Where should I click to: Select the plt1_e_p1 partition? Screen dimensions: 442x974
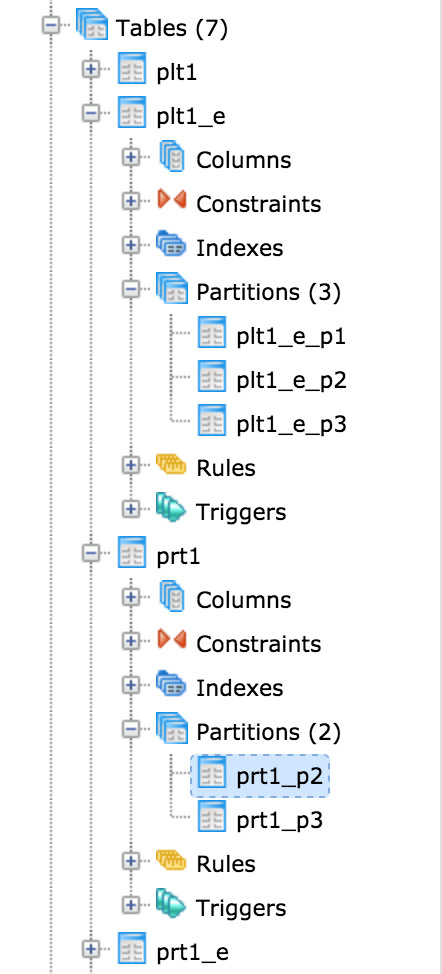click(291, 336)
